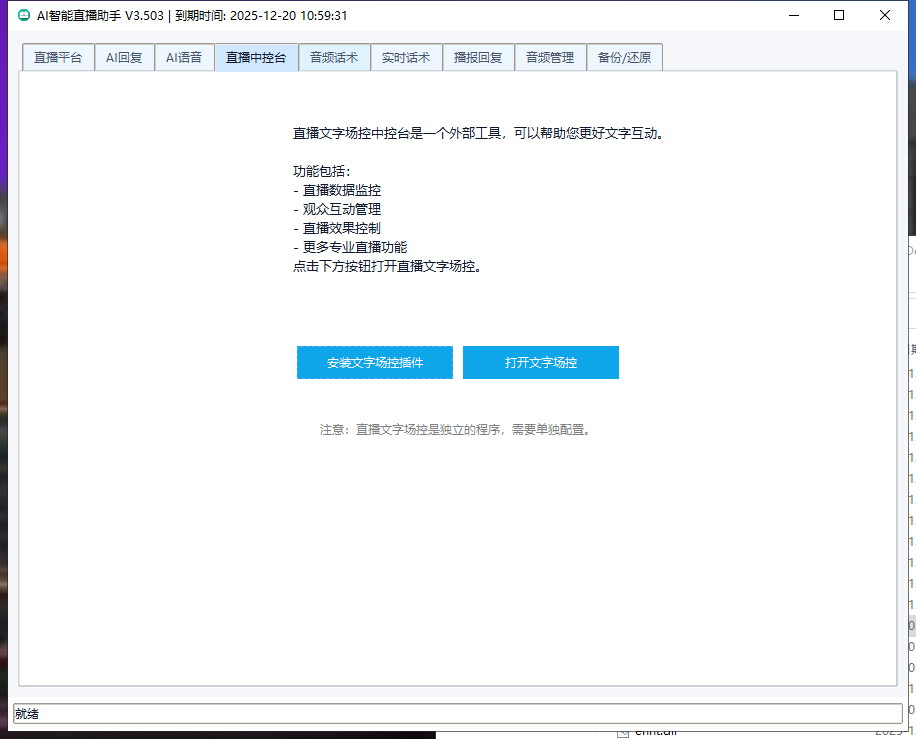Click the 注意 note text below buttons
The image size is (916, 739).
pyautogui.click(x=455, y=430)
